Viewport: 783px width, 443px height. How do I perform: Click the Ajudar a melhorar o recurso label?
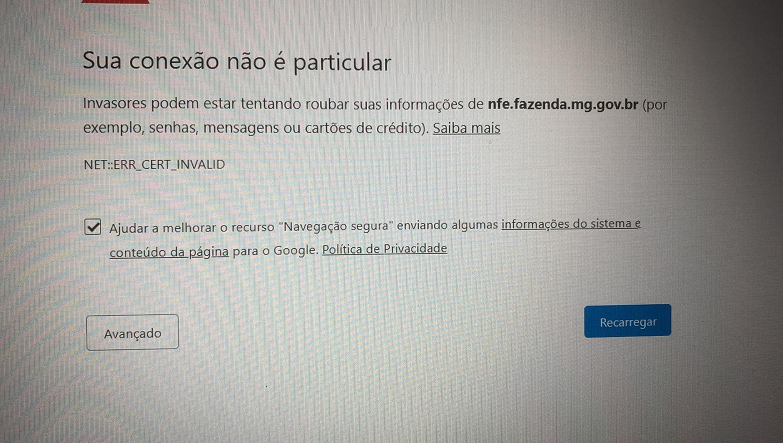tap(192, 228)
